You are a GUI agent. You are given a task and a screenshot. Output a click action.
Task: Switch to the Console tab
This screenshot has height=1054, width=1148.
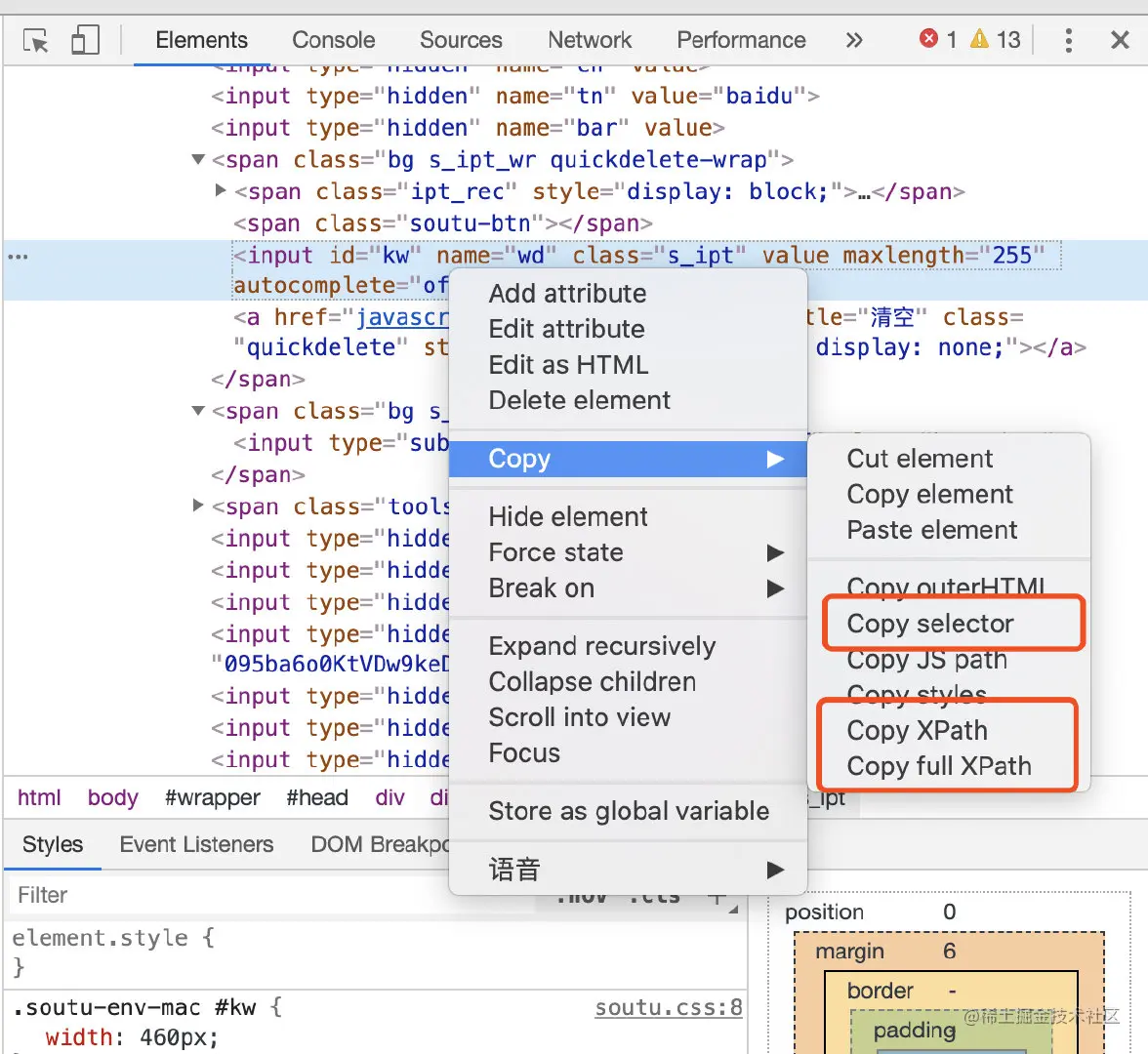[333, 40]
